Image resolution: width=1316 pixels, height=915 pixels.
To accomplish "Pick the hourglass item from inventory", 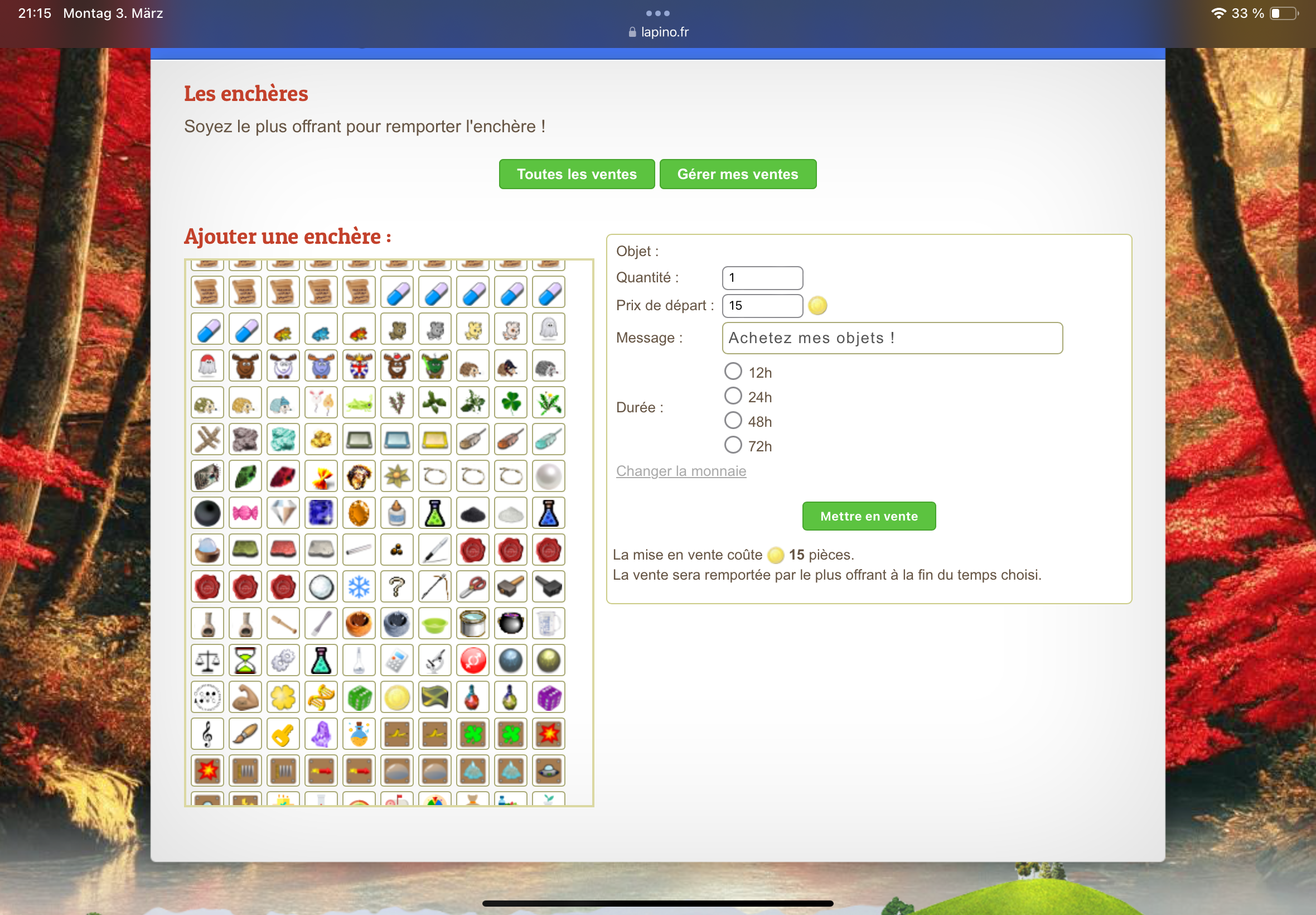I will pyautogui.click(x=245, y=661).
